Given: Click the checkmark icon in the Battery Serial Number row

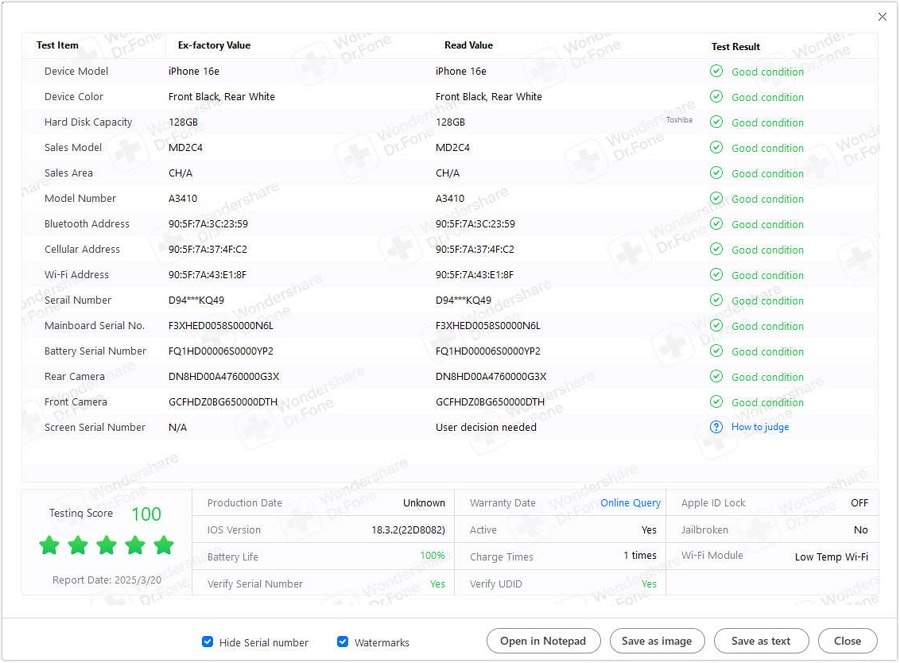Looking at the screenshot, I should [716, 351].
